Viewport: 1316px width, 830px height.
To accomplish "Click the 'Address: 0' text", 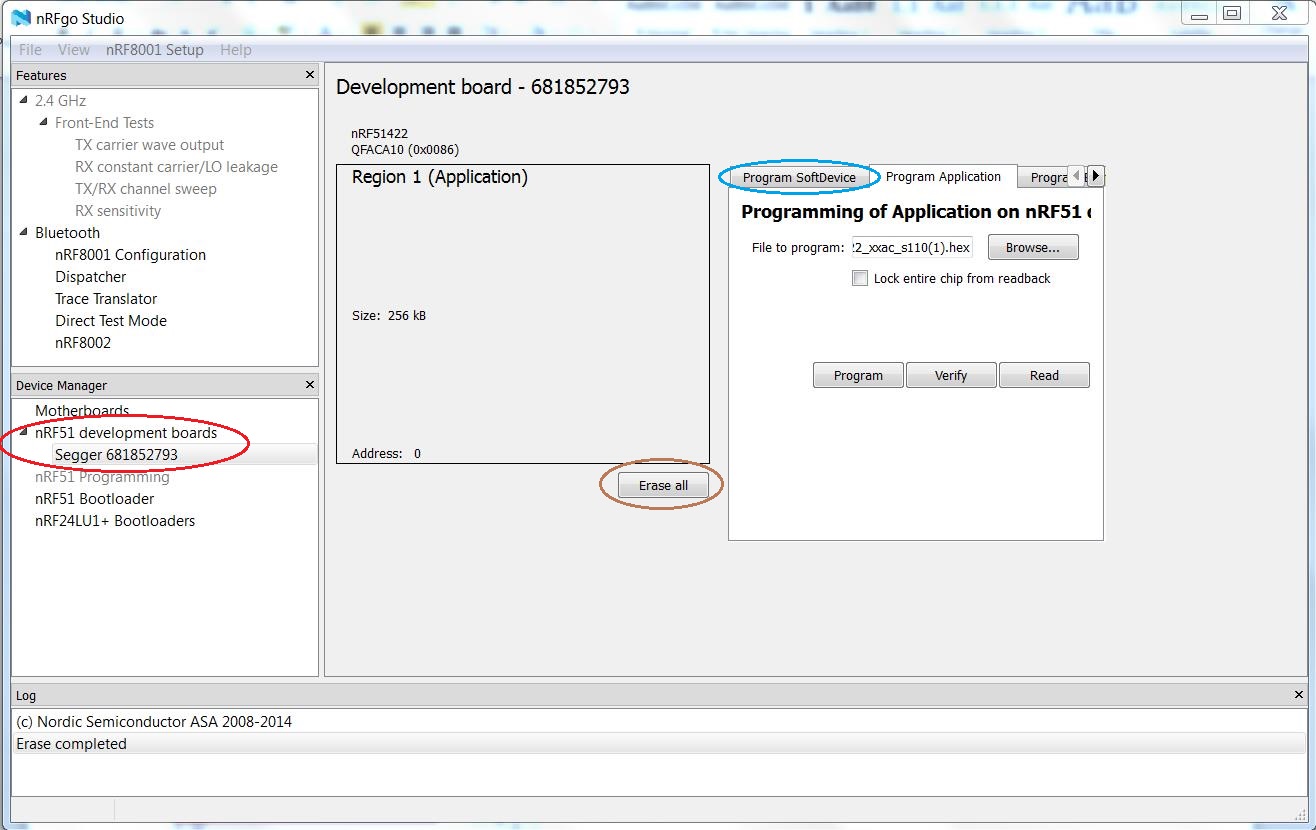I will (x=387, y=454).
